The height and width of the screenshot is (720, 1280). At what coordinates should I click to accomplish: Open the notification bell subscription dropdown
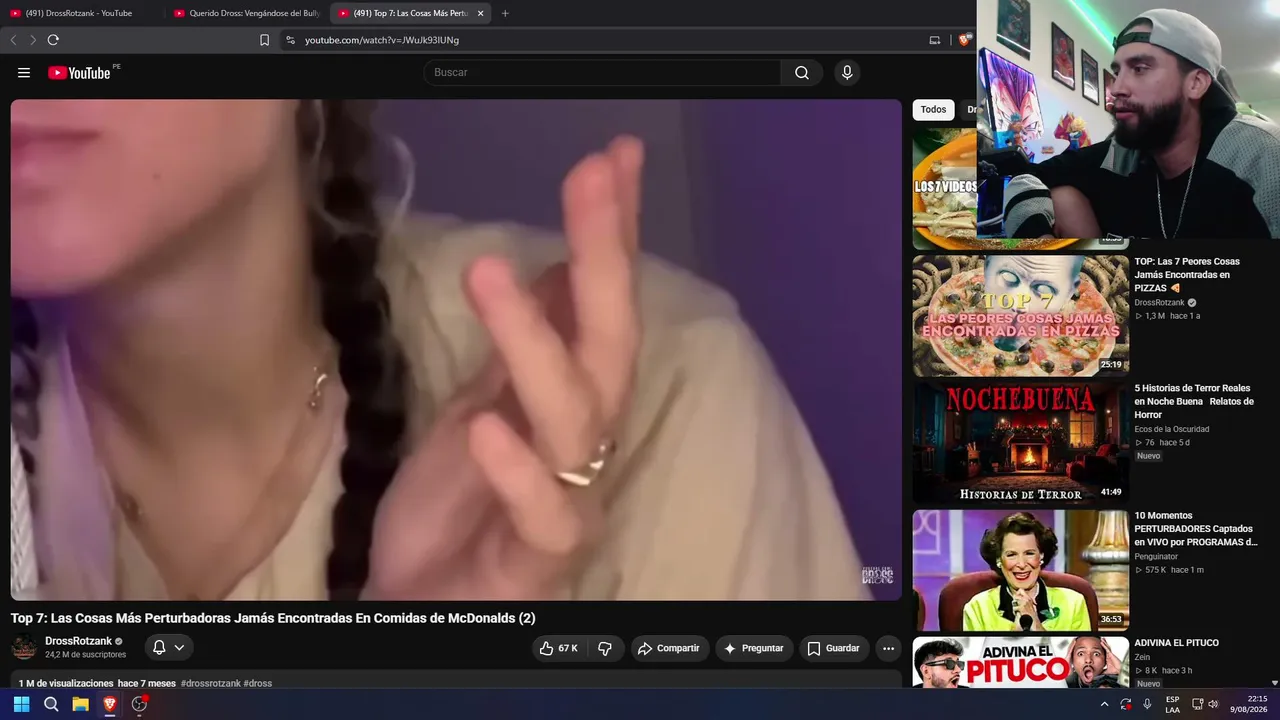168,648
